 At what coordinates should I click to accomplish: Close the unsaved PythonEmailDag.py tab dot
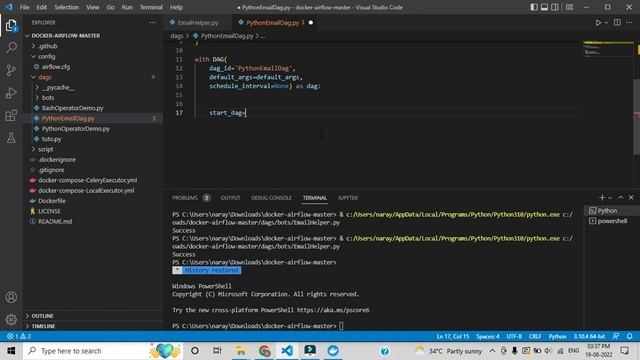coord(311,23)
